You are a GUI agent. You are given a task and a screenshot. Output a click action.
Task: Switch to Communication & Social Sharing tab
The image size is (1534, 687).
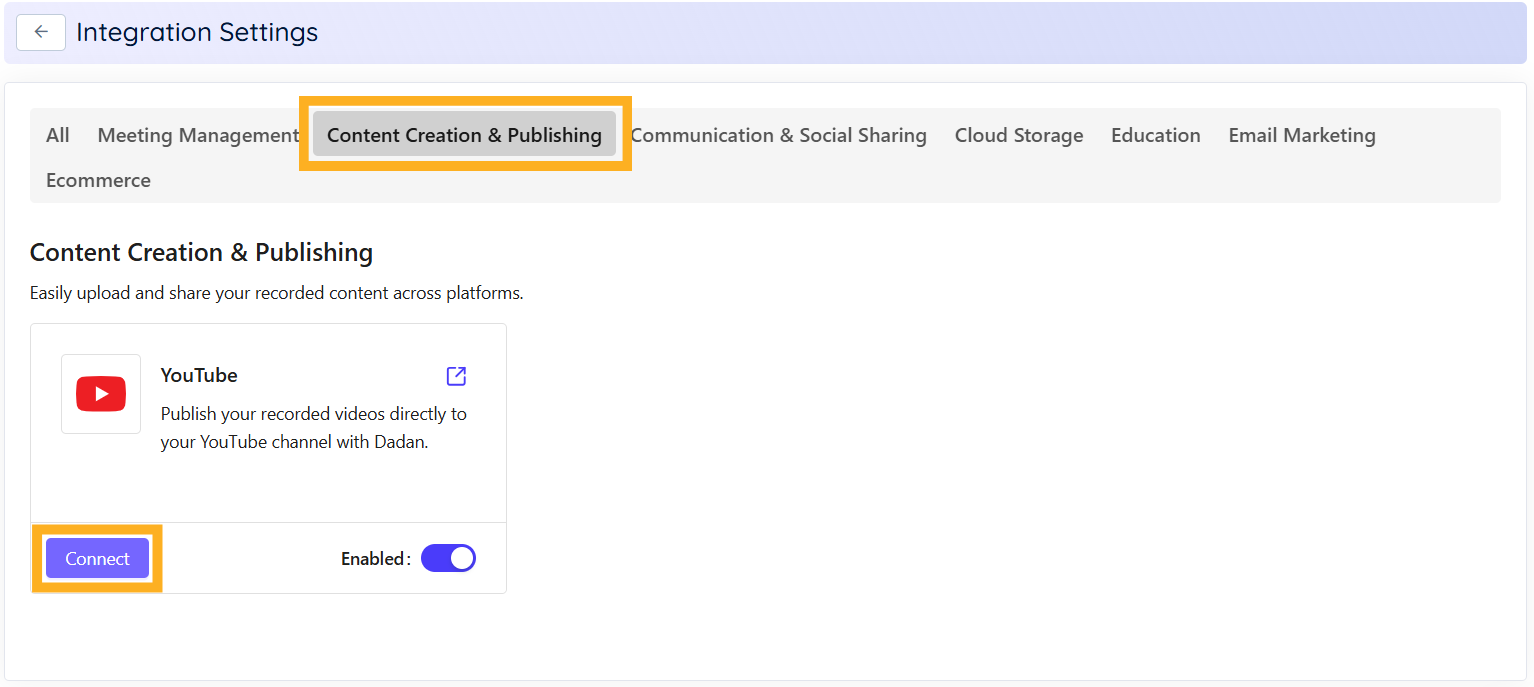coord(779,134)
